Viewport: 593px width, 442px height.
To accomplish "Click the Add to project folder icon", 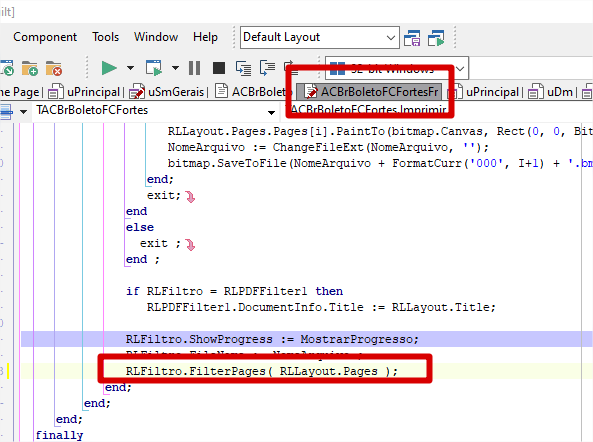I will point(29,68).
